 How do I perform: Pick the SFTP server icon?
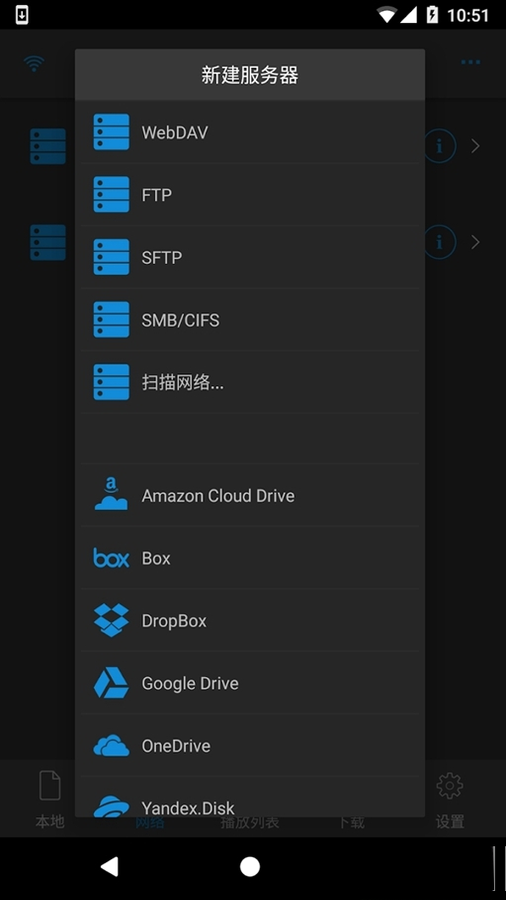(x=111, y=257)
